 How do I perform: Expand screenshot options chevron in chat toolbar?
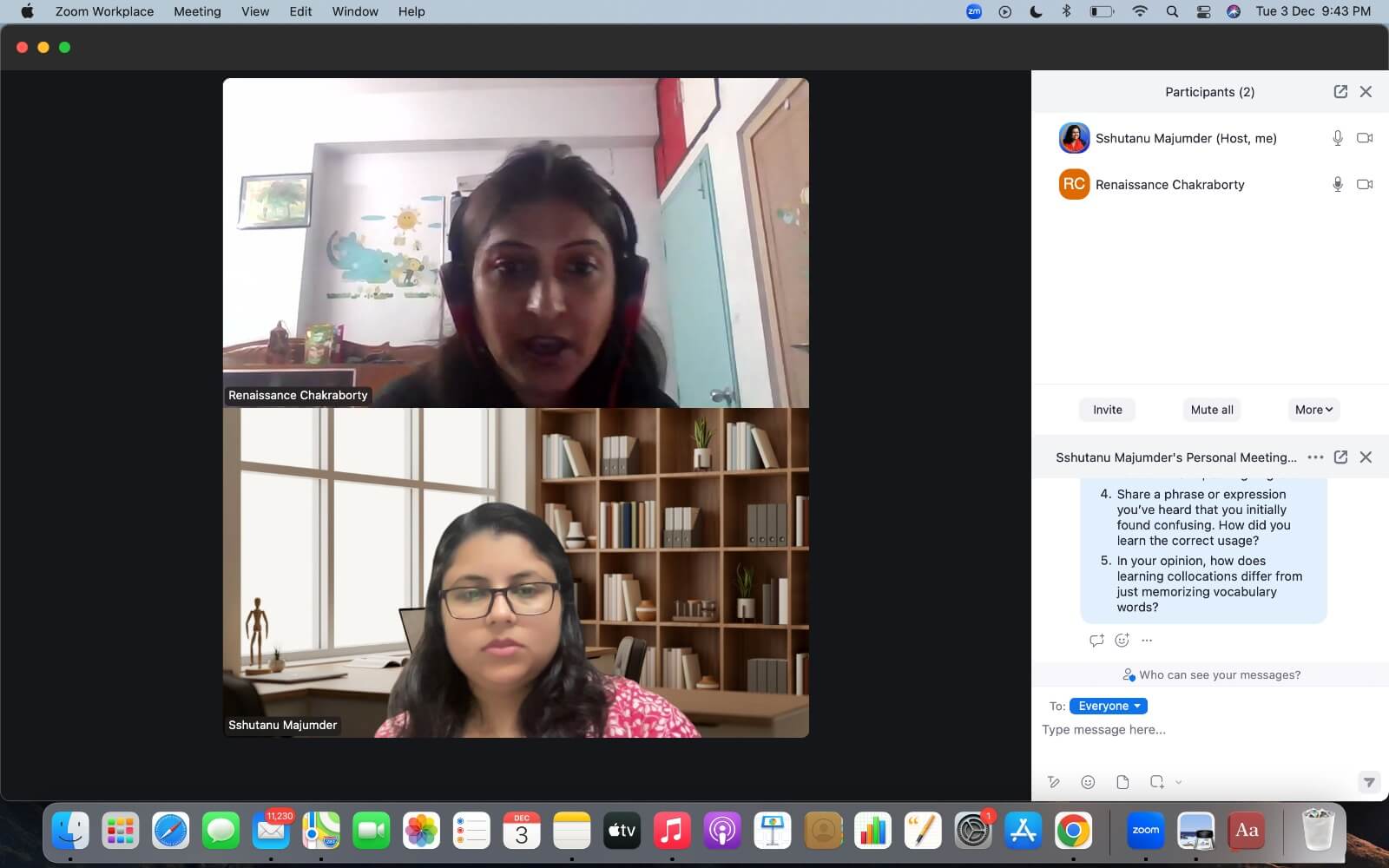pyautogui.click(x=1179, y=782)
